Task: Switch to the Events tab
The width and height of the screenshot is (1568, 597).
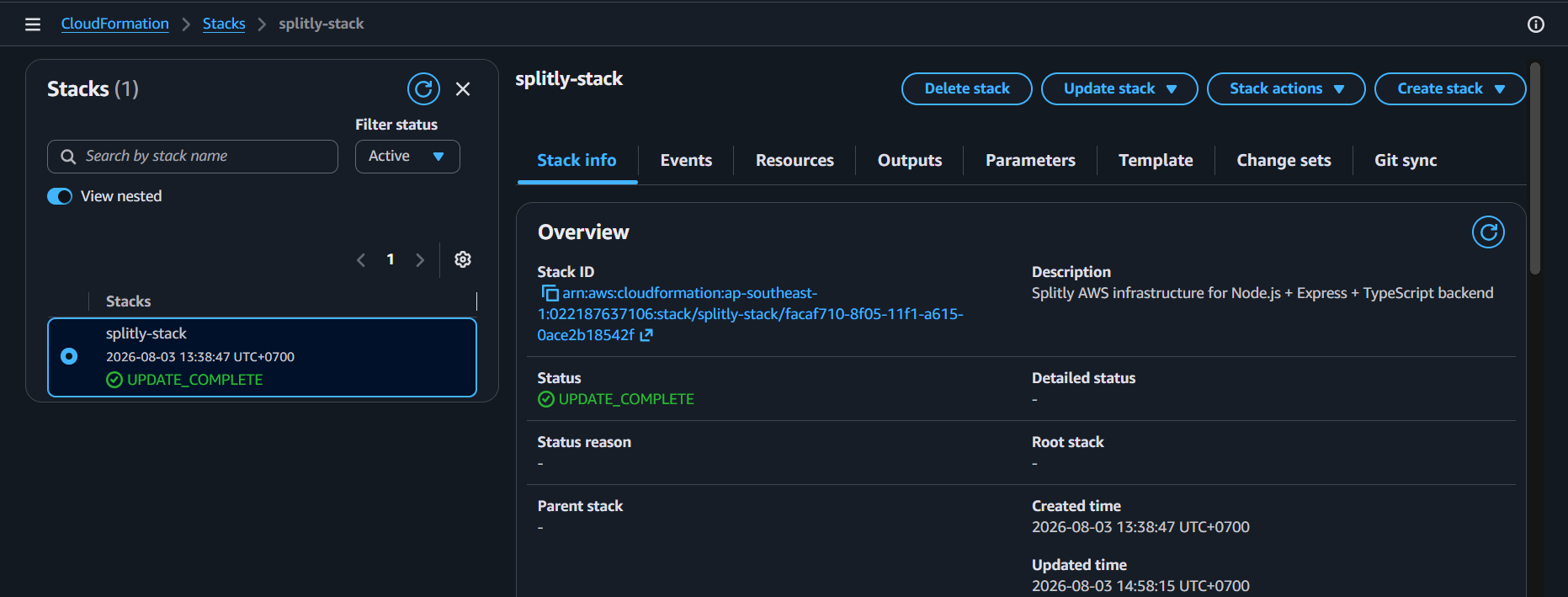Action: pyautogui.click(x=686, y=160)
